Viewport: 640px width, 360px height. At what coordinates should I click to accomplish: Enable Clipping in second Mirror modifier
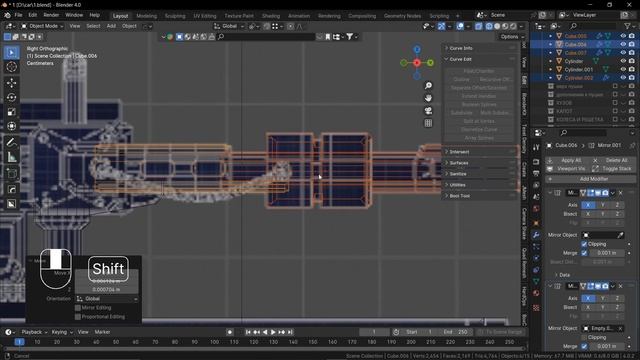click(x=584, y=338)
